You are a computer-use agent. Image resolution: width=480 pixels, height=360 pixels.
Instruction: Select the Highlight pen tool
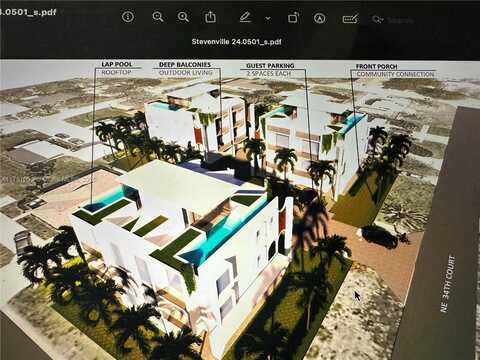coord(245,17)
